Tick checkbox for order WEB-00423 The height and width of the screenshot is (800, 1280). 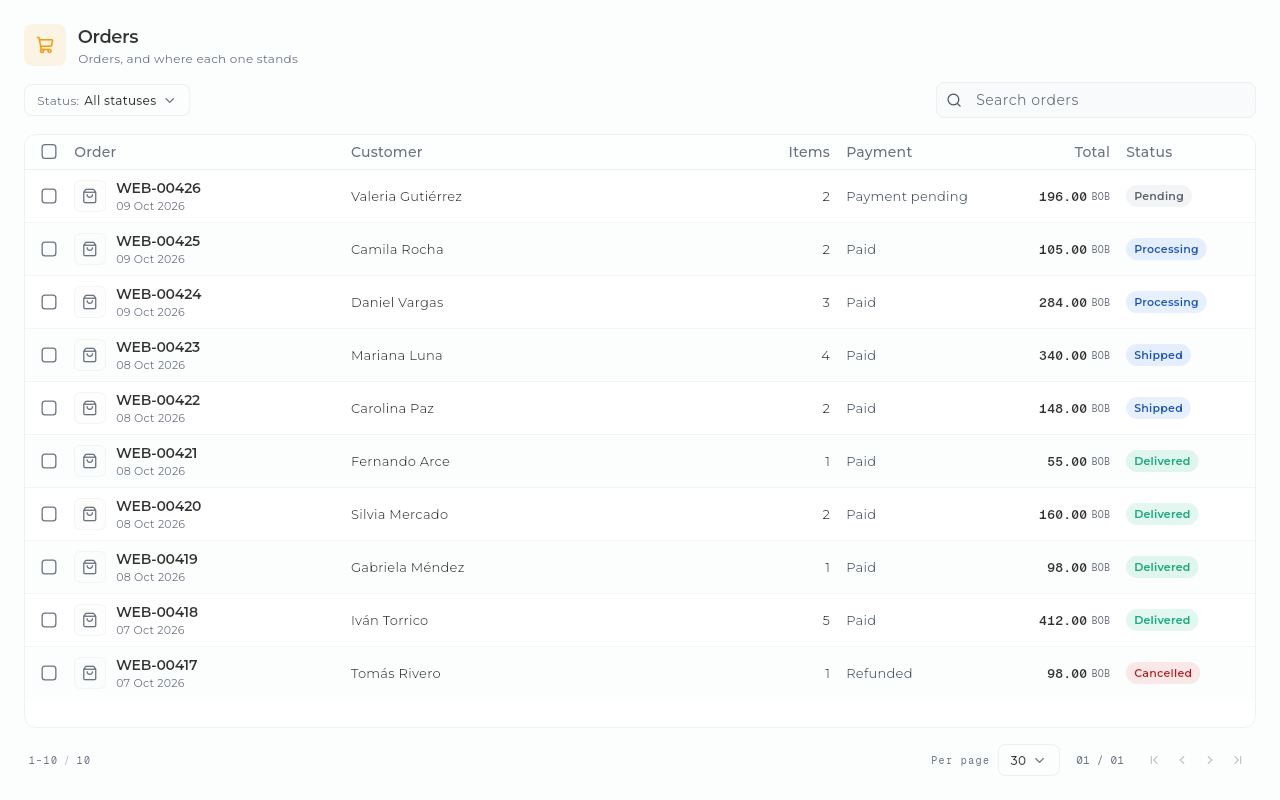tap(49, 355)
